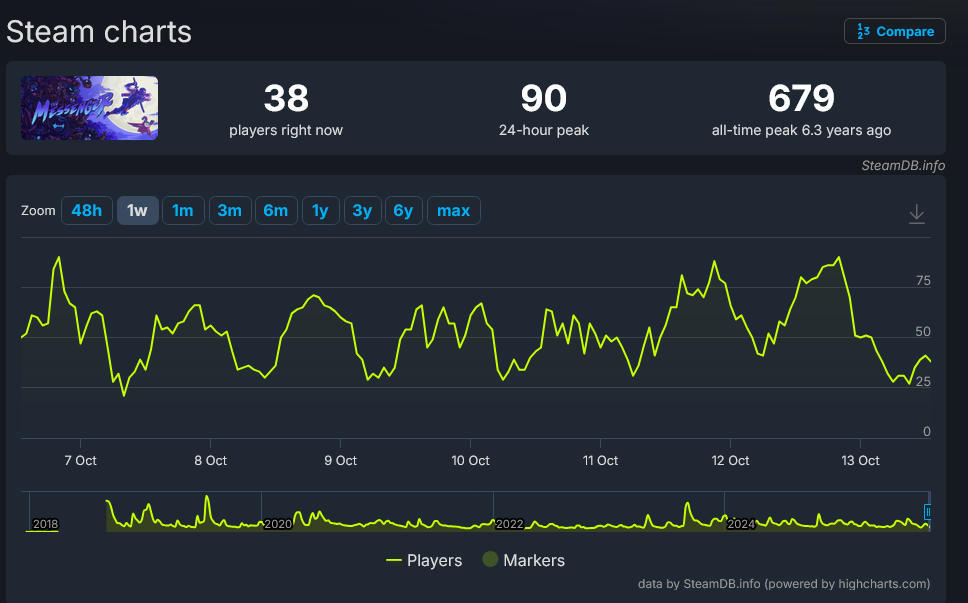Click the 12 Oct axis label
Screen dimensions: 968x603
[x=730, y=460]
